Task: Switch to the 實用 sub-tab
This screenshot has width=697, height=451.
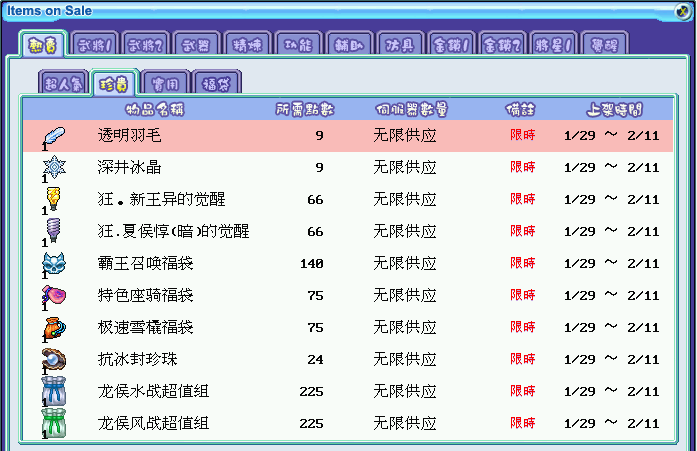Action: pyautogui.click(x=165, y=84)
